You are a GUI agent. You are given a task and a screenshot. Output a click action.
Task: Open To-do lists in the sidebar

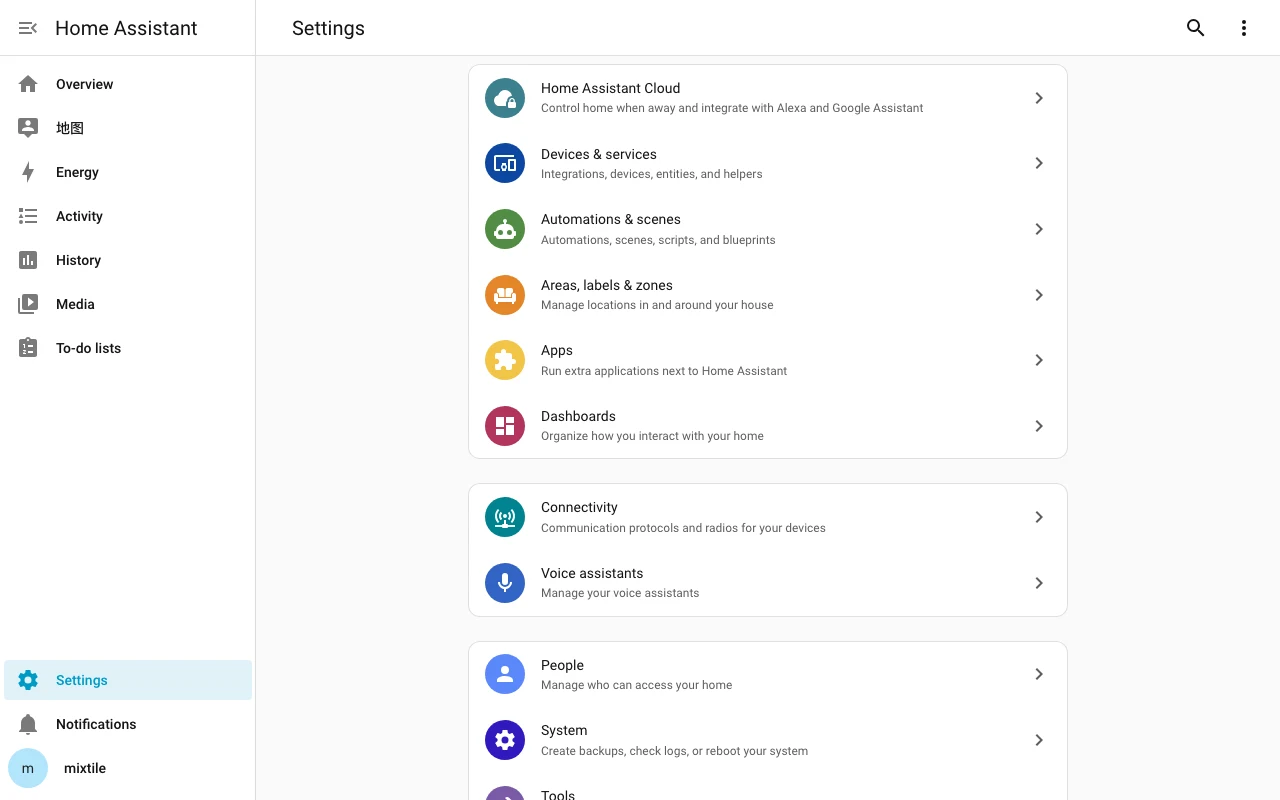click(x=128, y=348)
